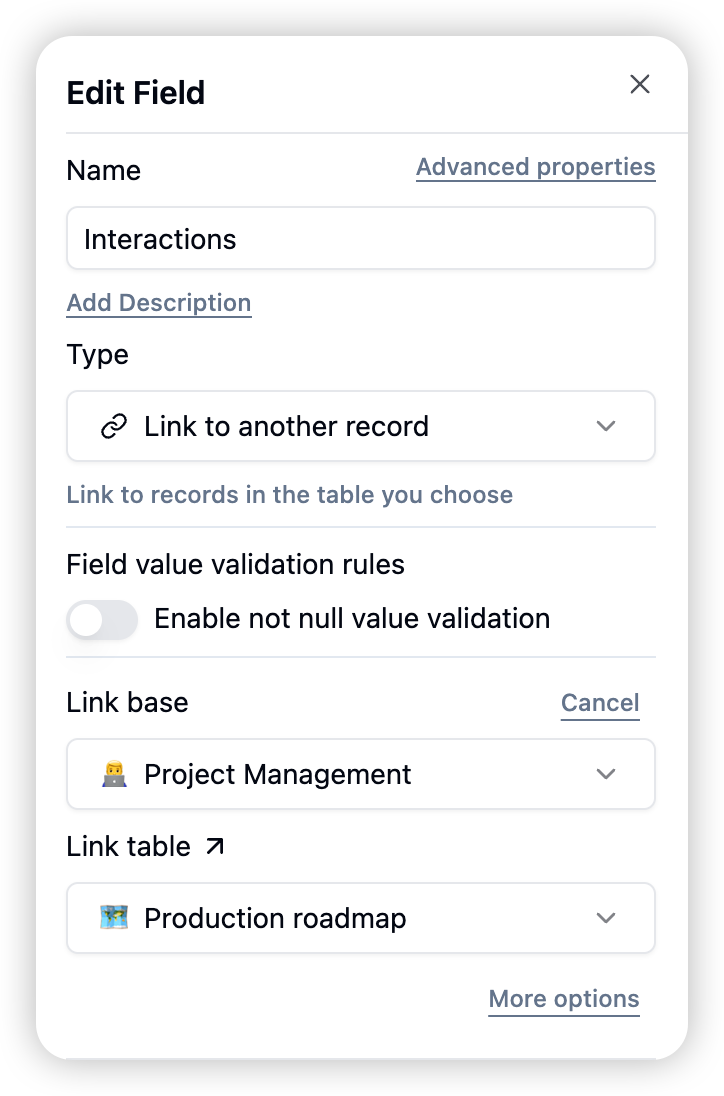
Task: Show More options
Action: tap(564, 999)
